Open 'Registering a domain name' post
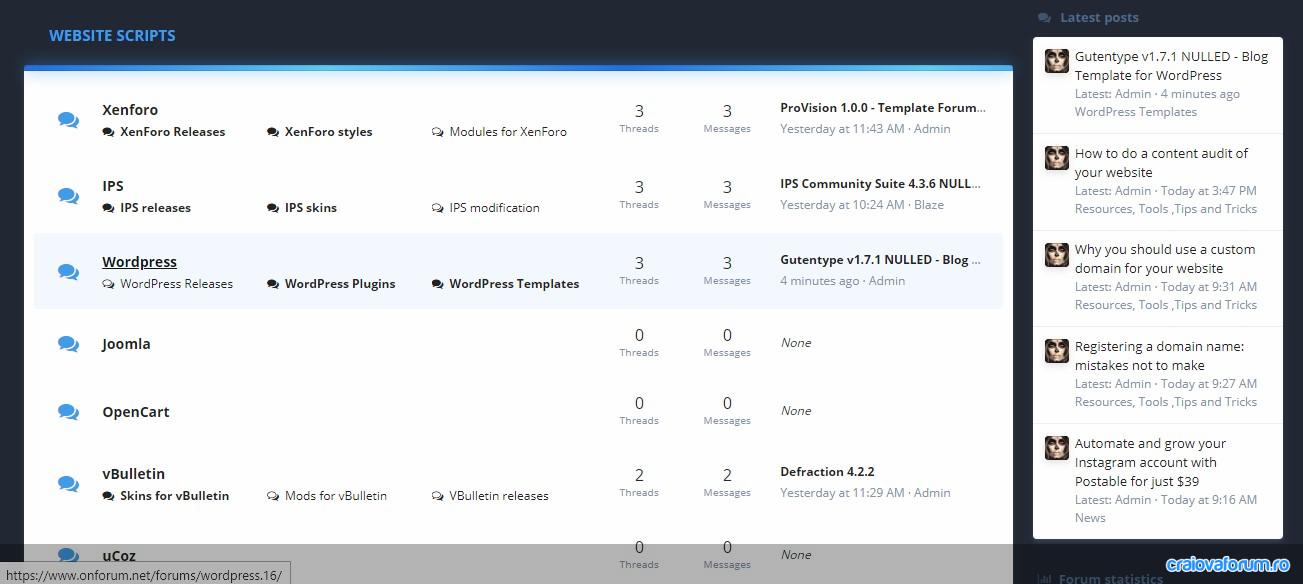 point(1159,356)
